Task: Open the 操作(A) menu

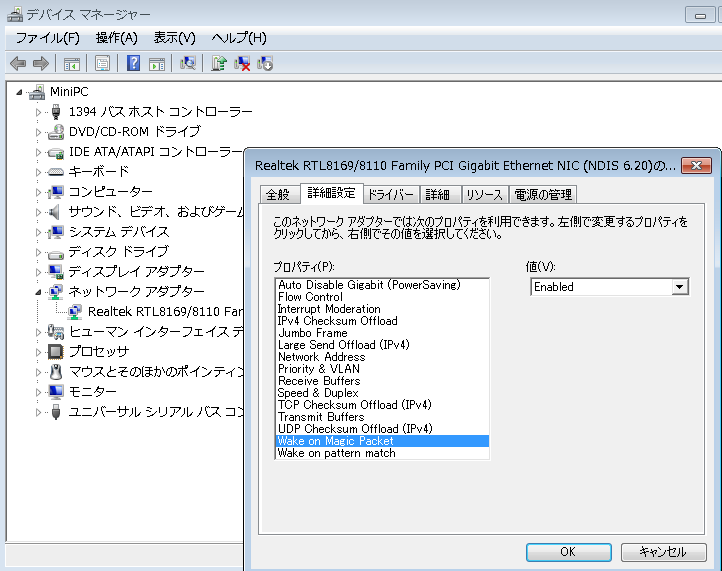Action: pyautogui.click(x=116, y=38)
